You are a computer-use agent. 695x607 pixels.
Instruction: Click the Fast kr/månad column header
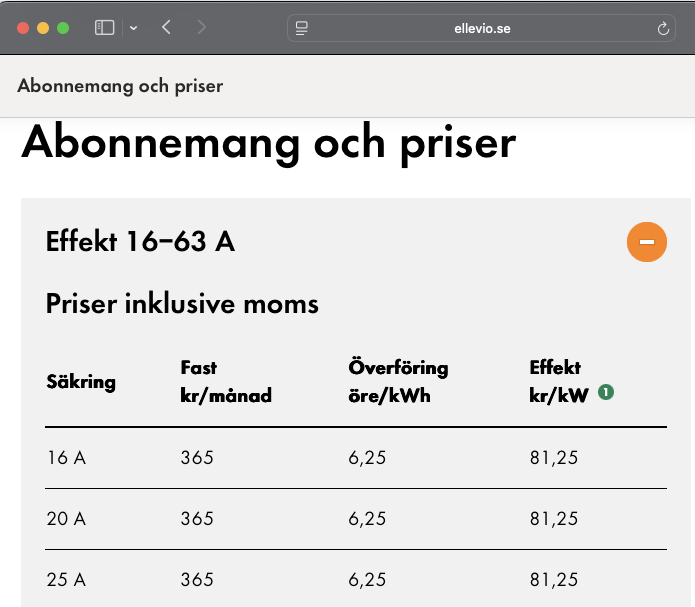[226, 381]
